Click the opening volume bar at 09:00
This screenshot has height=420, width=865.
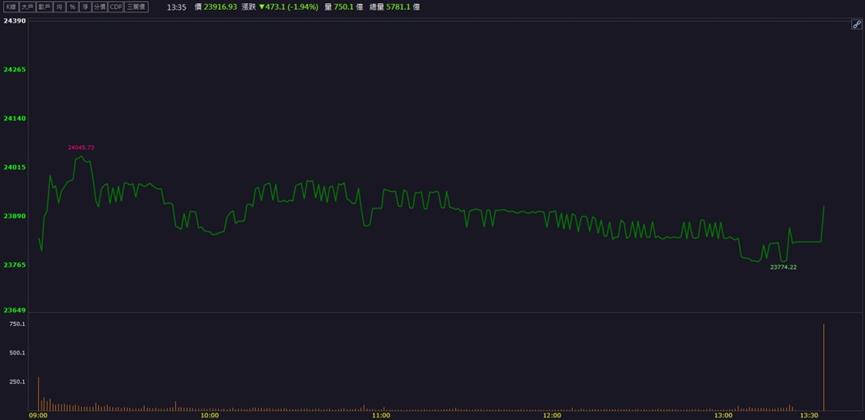(39, 394)
